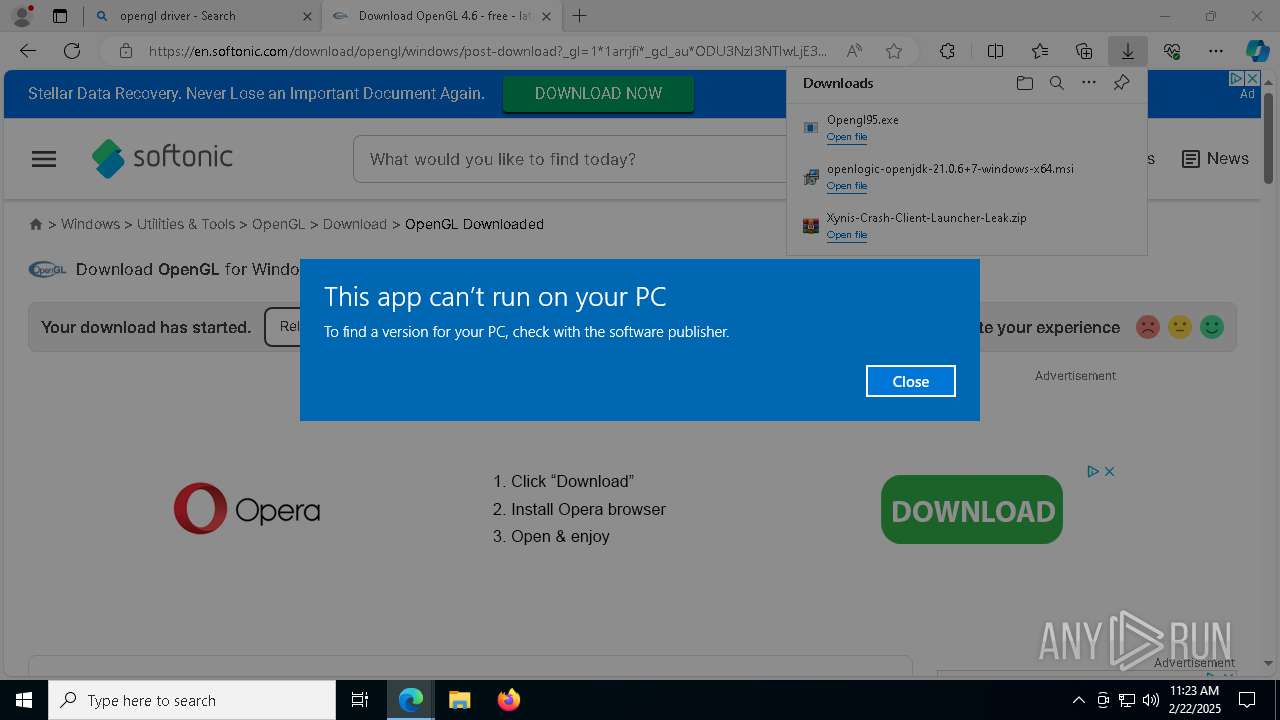Pin the Downloads panel
Screen dimensions: 1280x720
point(1121,83)
